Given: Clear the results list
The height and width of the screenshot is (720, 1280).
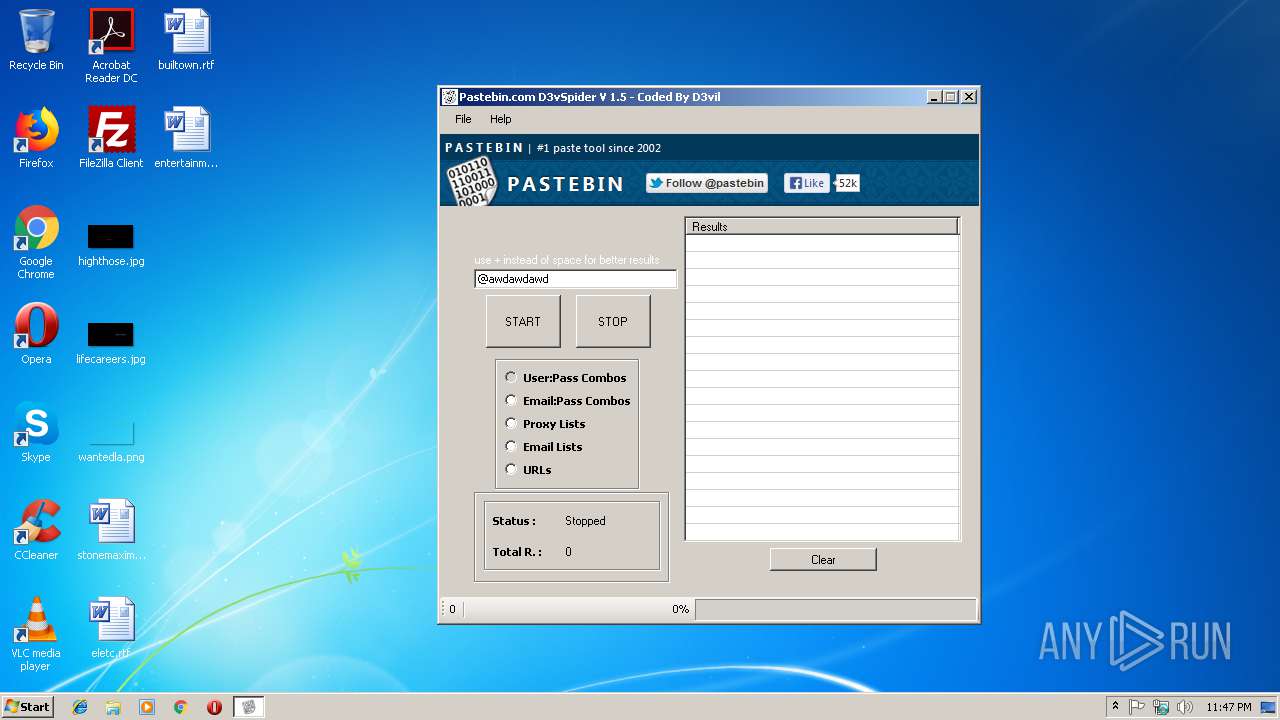Looking at the screenshot, I should click(823, 559).
